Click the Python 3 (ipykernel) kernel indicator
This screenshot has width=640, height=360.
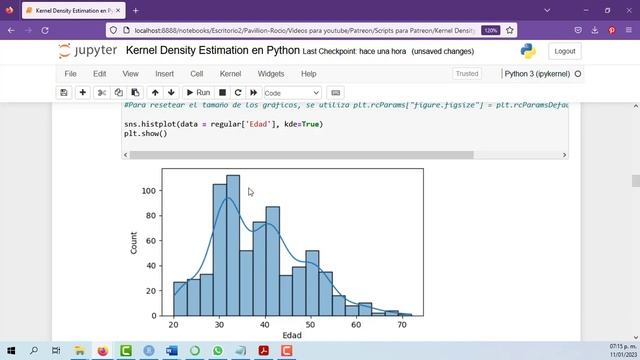click(537, 74)
